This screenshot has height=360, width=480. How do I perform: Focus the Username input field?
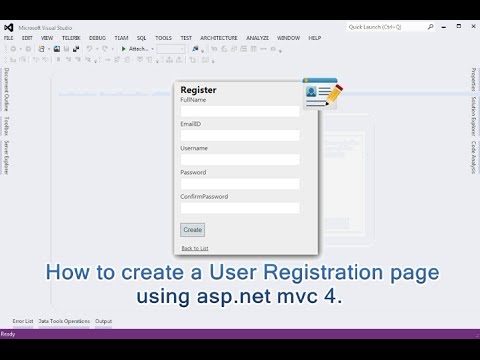click(x=240, y=160)
